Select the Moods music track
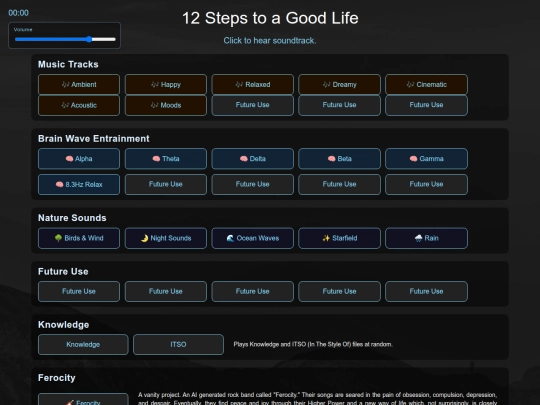Image resolution: width=540 pixels, height=405 pixels. point(166,105)
